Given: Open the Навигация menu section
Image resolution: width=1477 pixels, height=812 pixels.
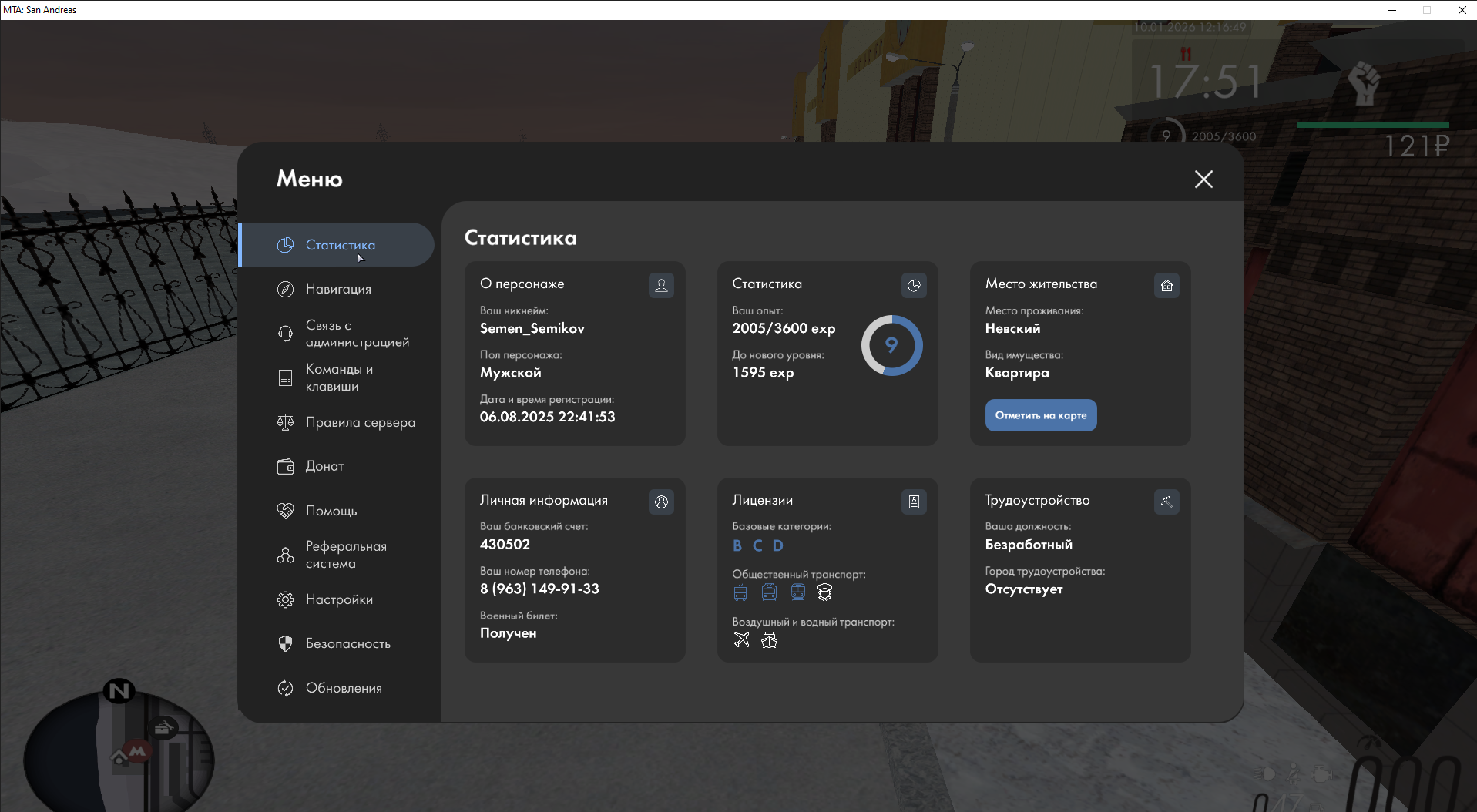Looking at the screenshot, I should point(338,289).
